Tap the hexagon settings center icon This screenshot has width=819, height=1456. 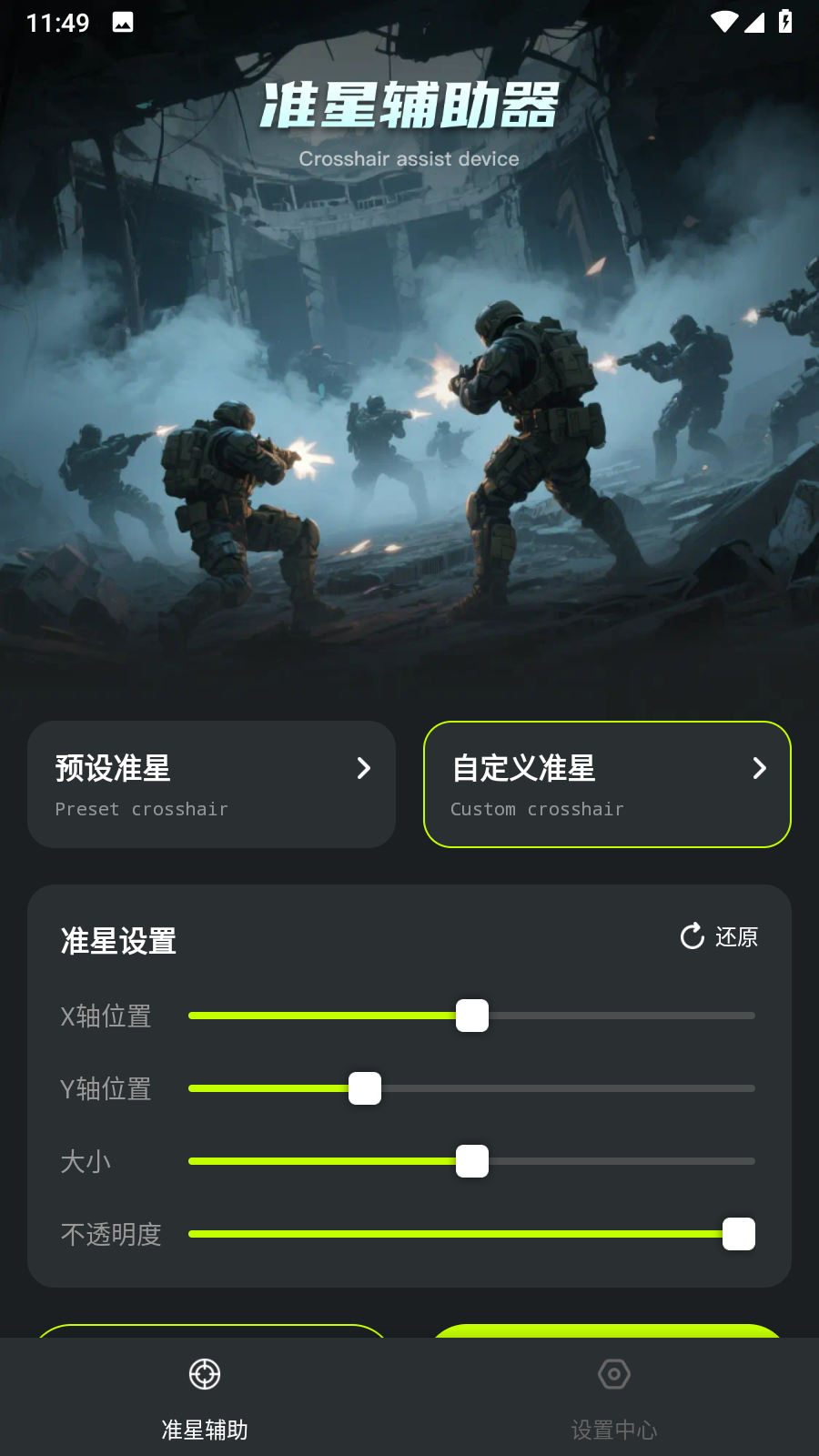tap(614, 1374)
